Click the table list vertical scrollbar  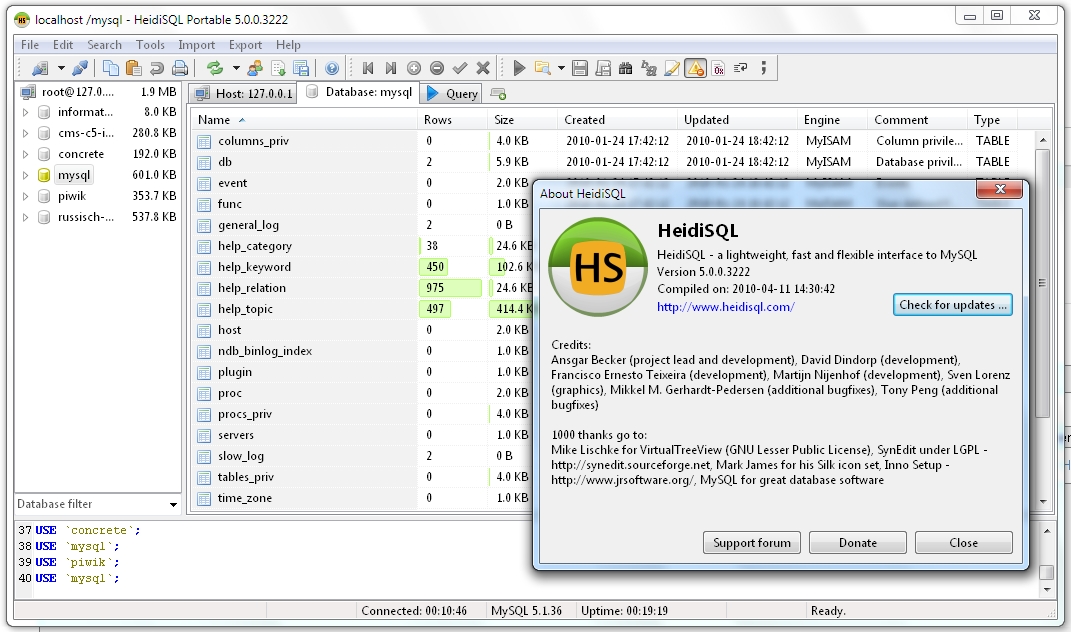point(1042,320)
